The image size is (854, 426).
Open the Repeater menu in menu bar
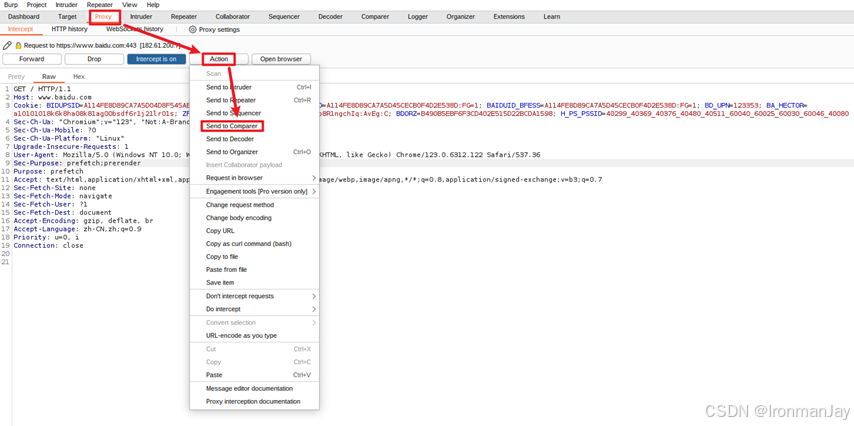(100, 4)
